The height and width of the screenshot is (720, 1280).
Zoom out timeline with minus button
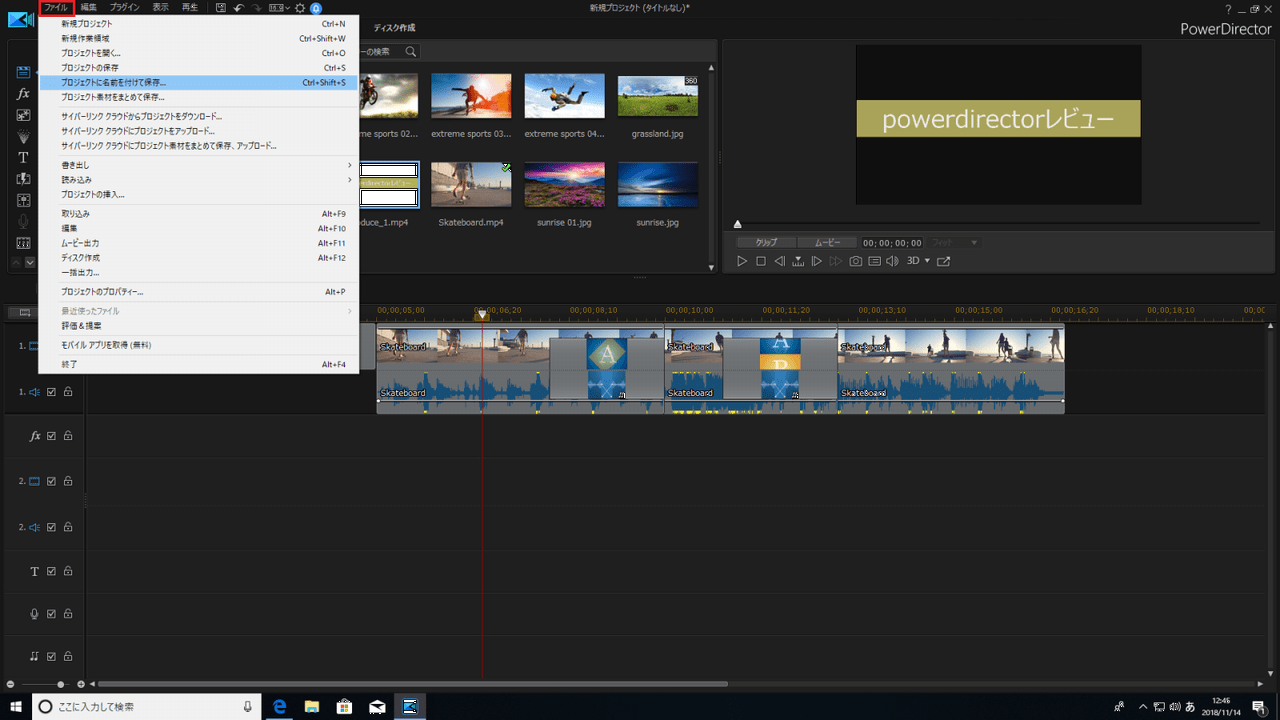10,684
